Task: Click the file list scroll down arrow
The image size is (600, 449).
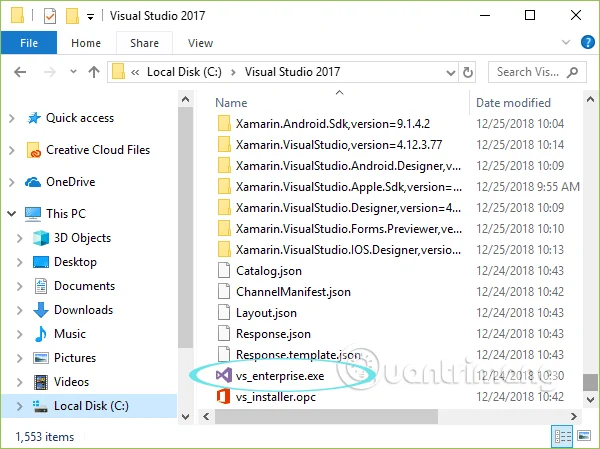Action: [x=590, y=400]
